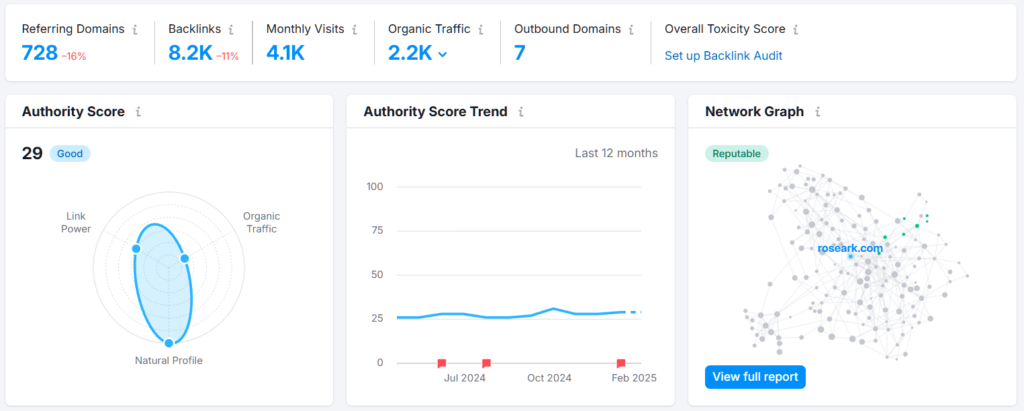Click the View full report button

[x=755, y=377]
